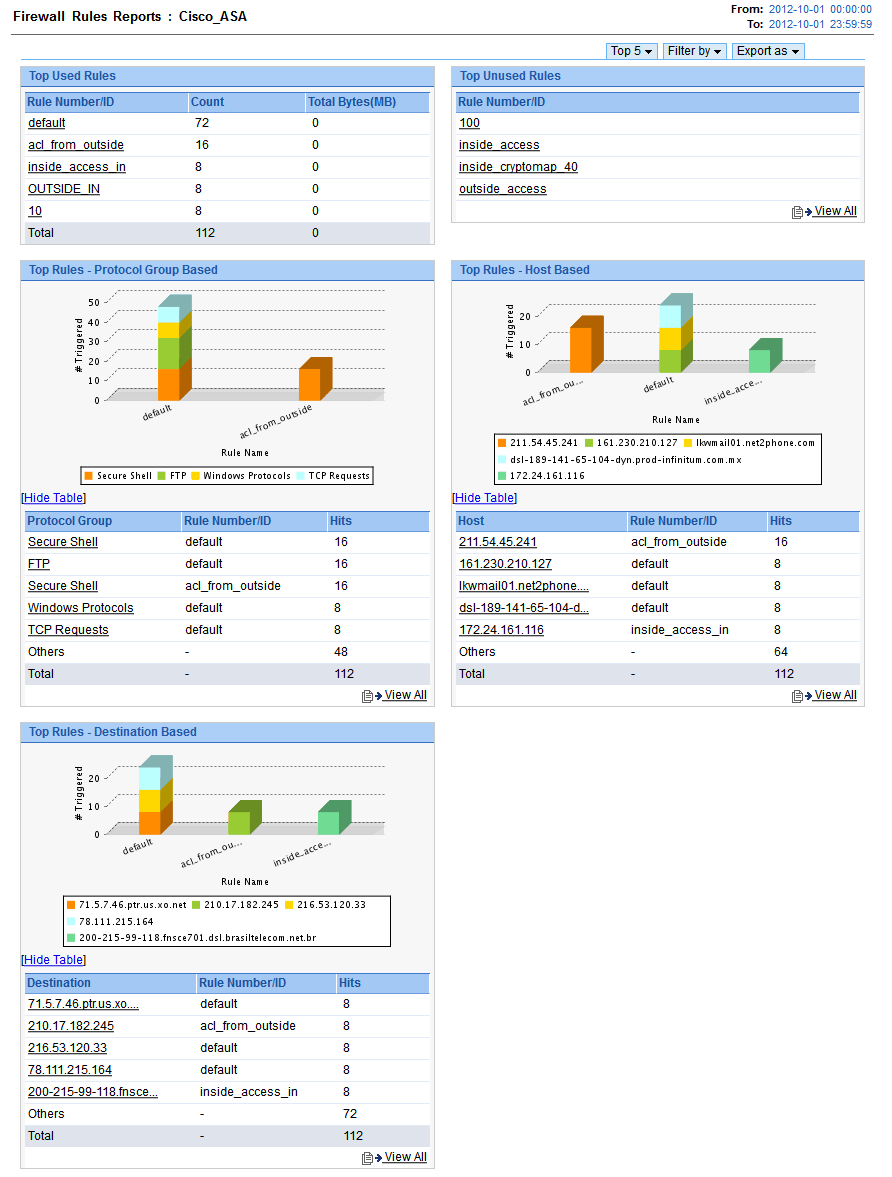Open destination 200-215-99-118.fnsce link
This screenshot has width=892, height=1177.
93,1091
